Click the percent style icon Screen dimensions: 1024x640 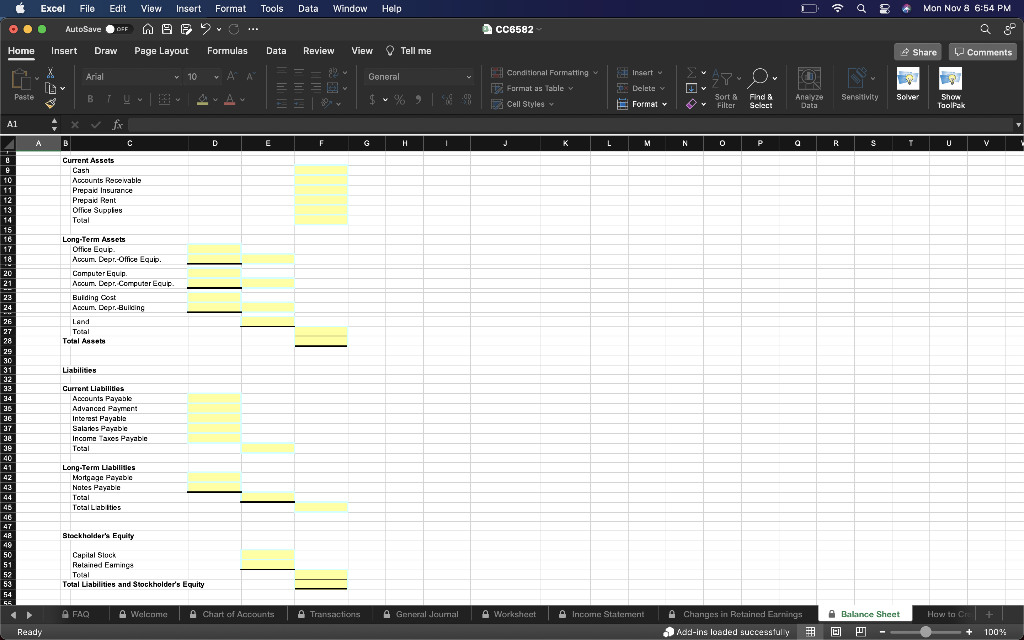399,99
